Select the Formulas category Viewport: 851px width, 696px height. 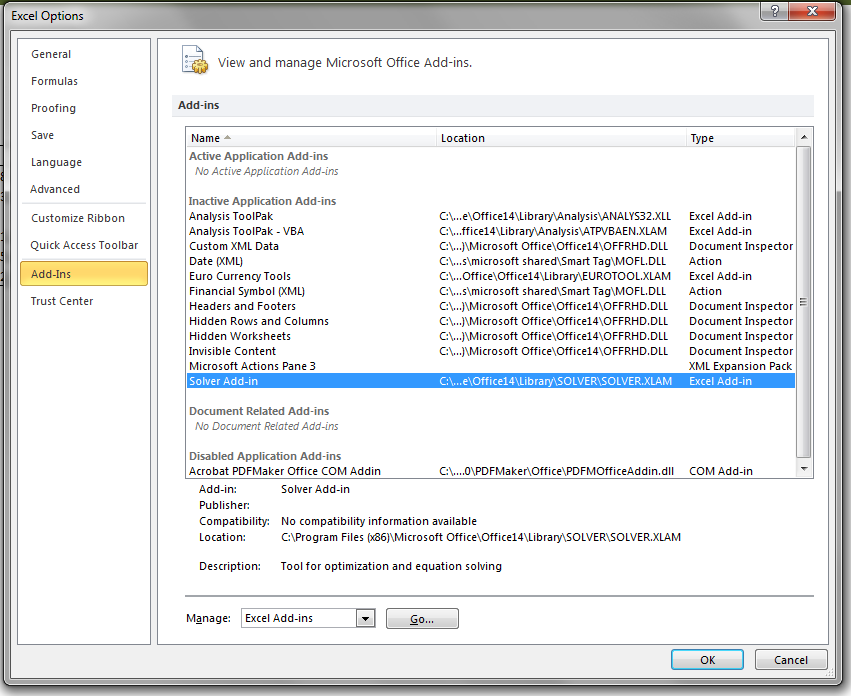pyautogui.click(x=54, y=81)
